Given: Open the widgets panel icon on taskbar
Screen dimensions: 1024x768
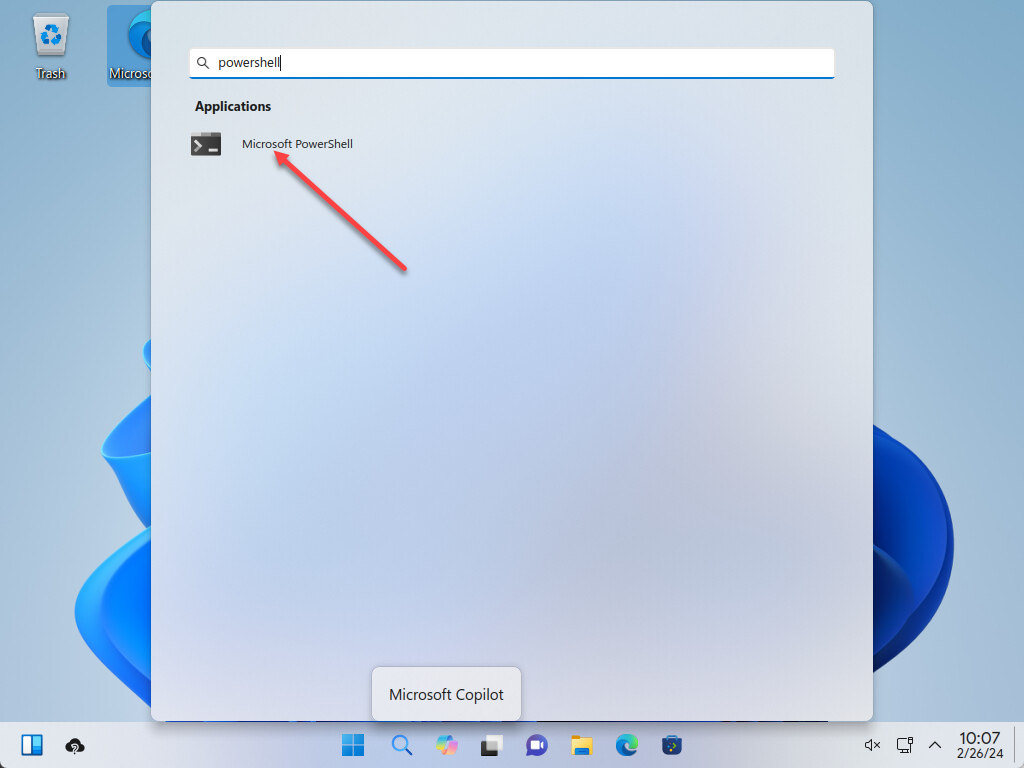Looking at the screenshot, I should 32,745.
